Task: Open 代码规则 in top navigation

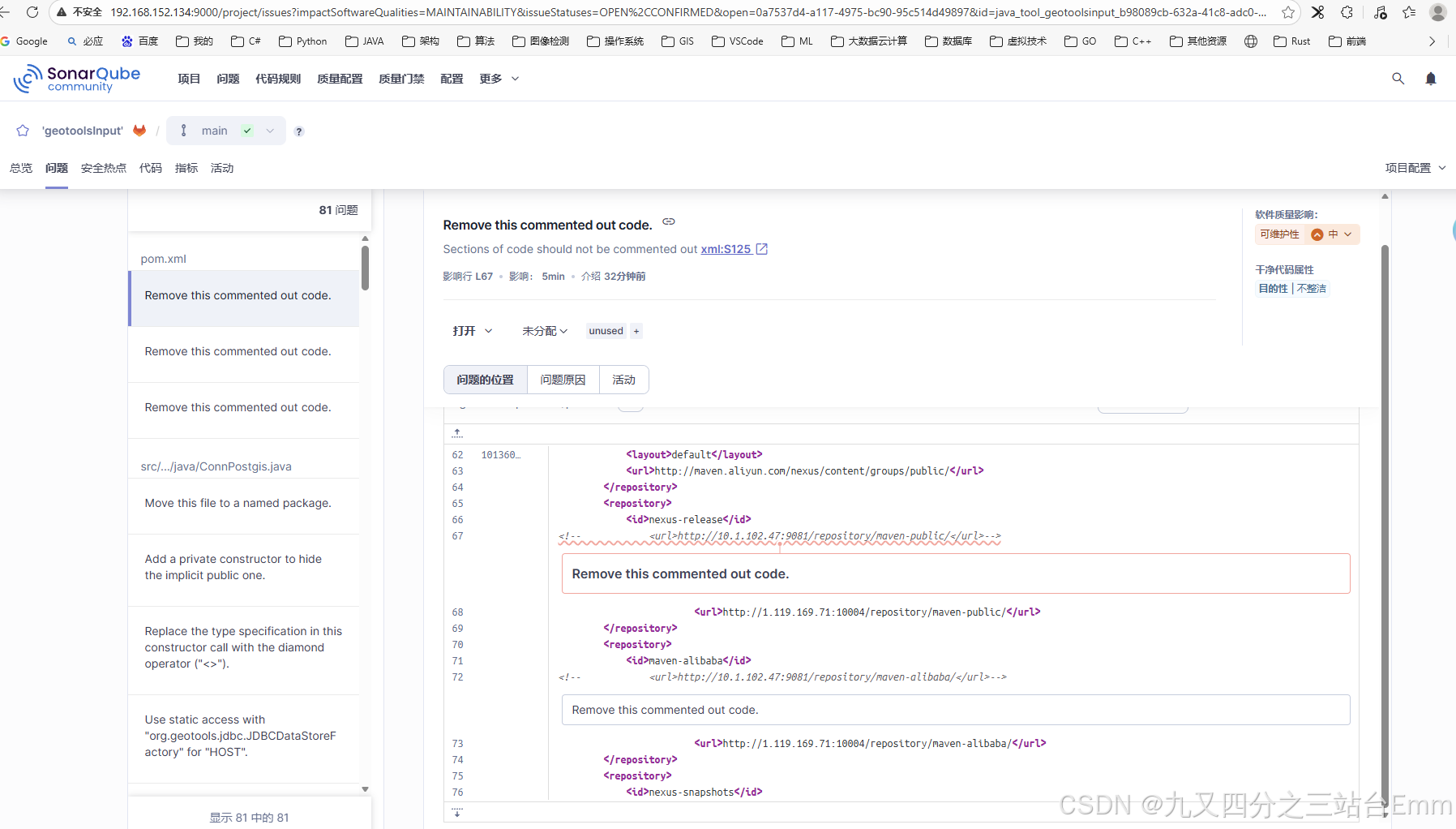Action: 278,79
